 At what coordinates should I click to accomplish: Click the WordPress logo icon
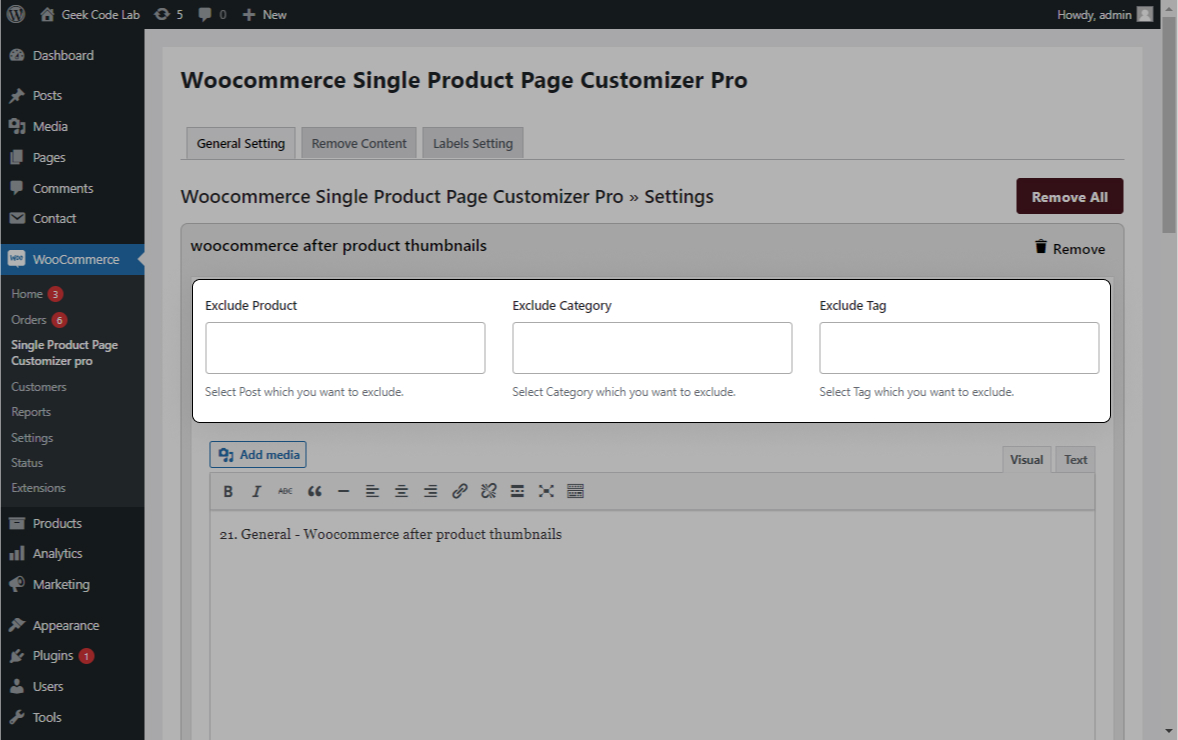click(16, 14)
